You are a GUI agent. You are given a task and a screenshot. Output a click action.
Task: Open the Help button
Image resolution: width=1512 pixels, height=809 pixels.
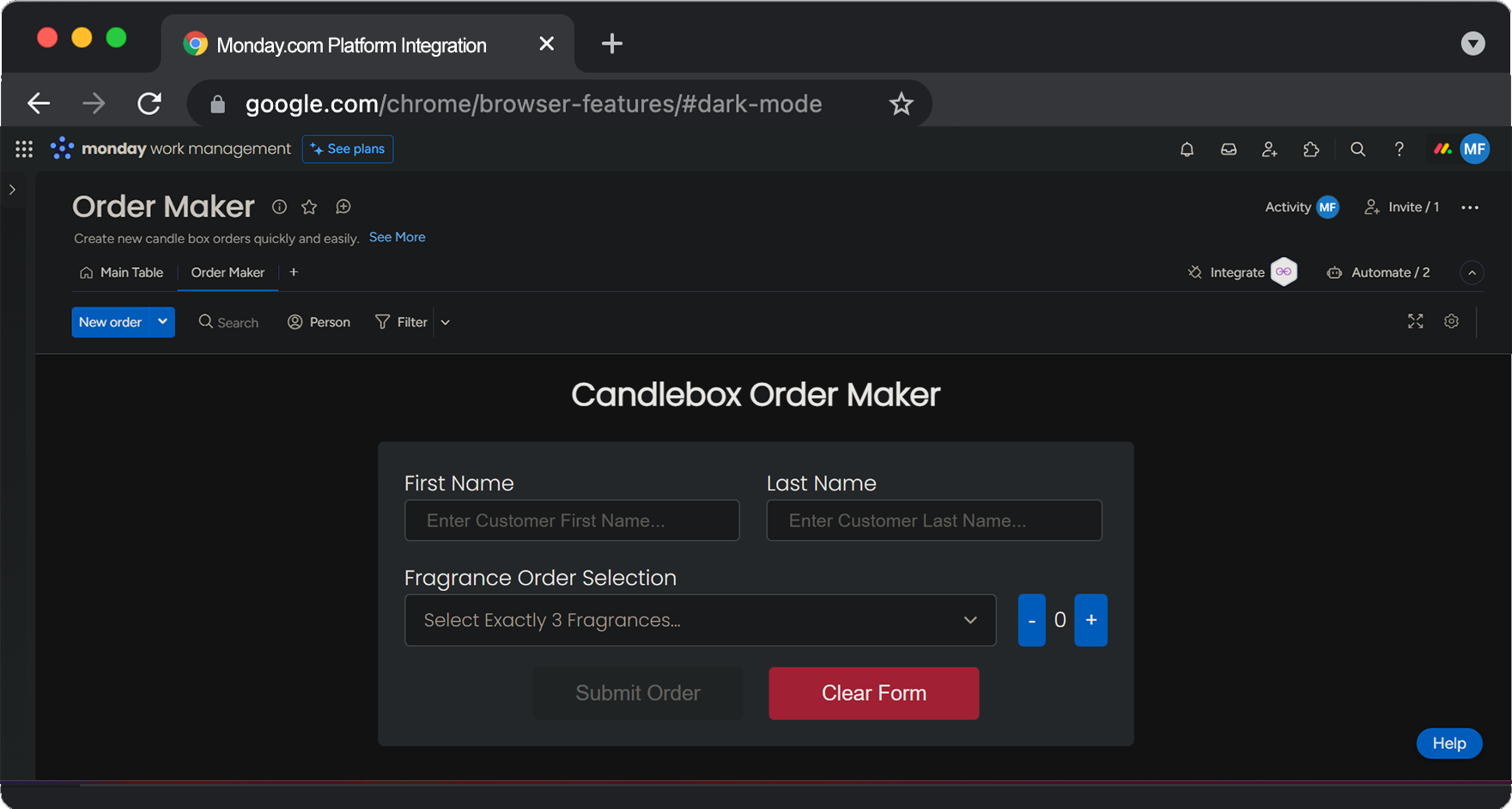pos(1448,744)
